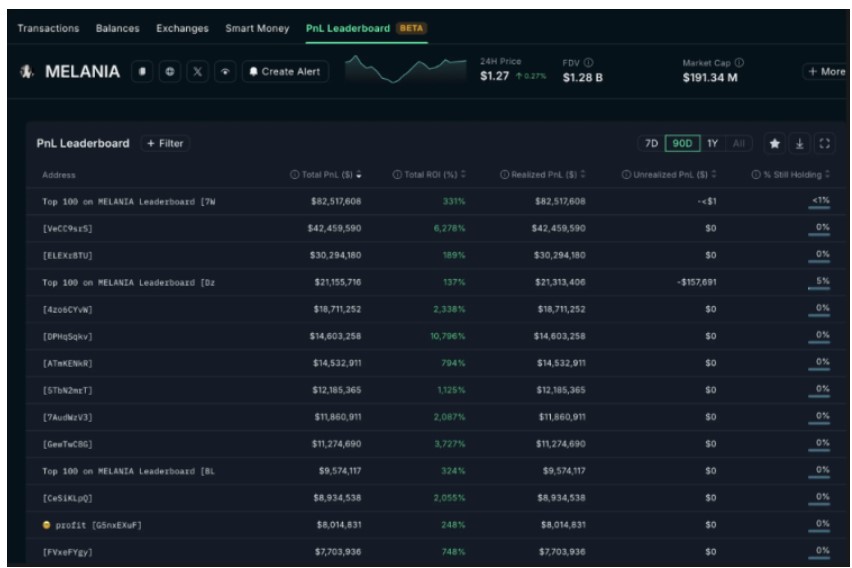Open address [4zo6CYvW]
Screen dimensions: 852x568
point(67,310)
